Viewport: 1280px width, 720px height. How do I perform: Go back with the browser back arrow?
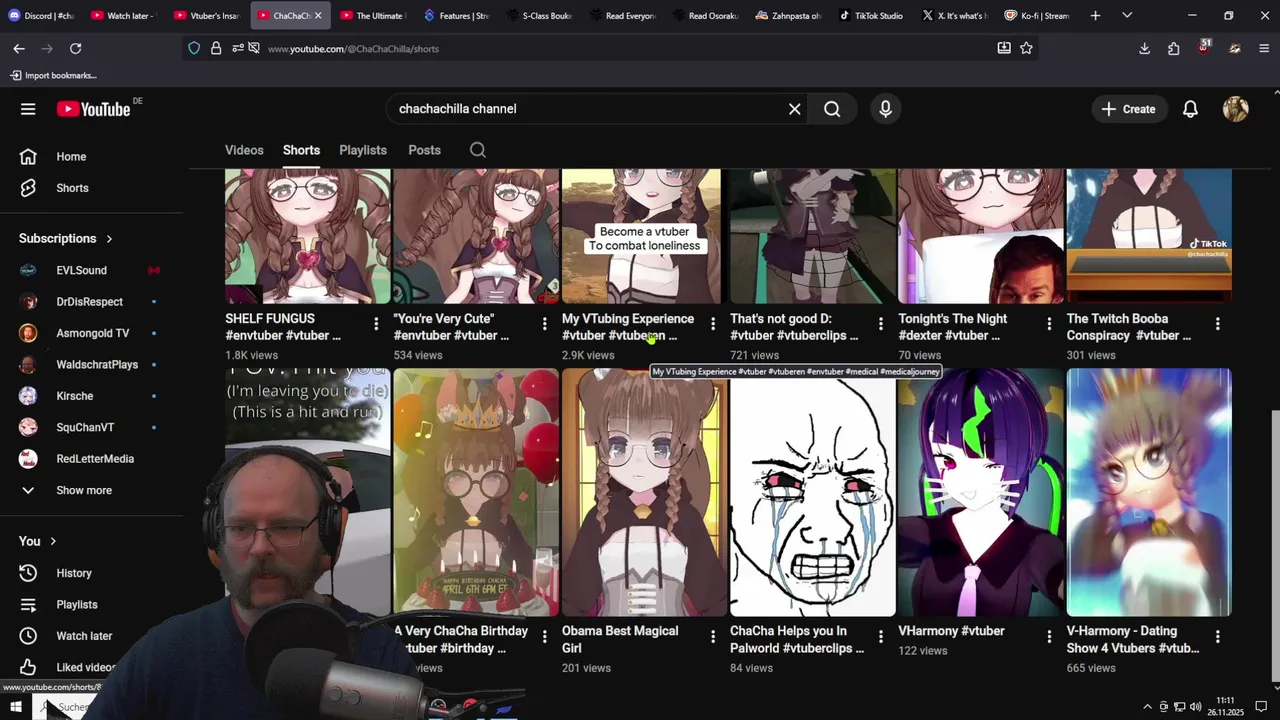click(19, 48)
